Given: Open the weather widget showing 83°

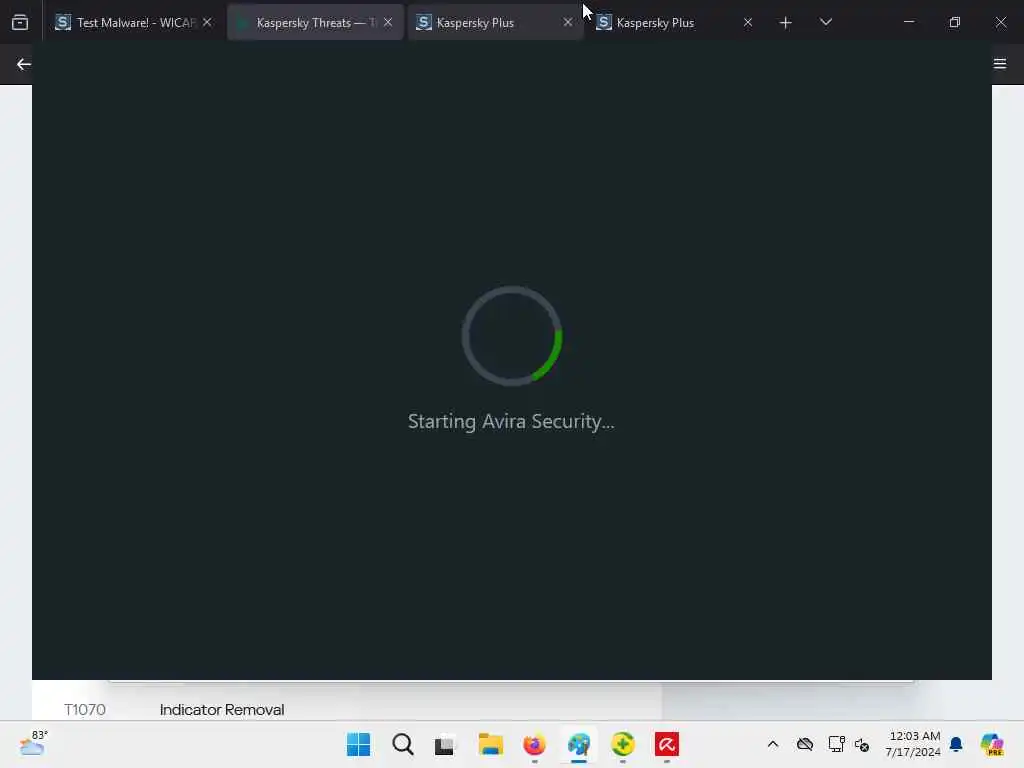Looking at the screenshot, I should pyautogui.click(x=33, y=744).
